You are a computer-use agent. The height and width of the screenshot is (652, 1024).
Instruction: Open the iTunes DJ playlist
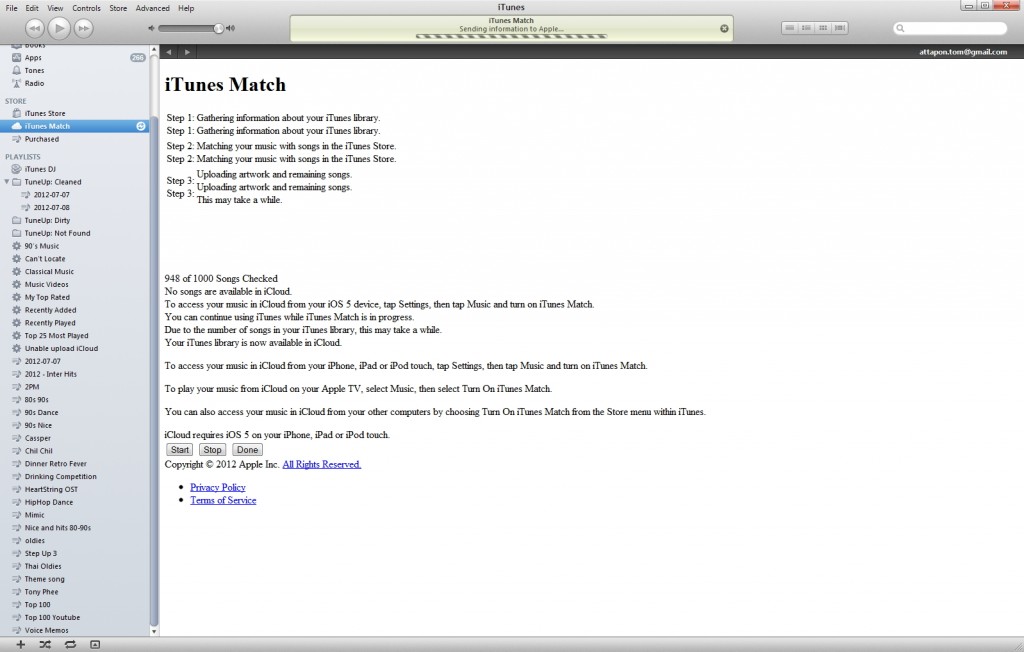[x=38, y=168]
